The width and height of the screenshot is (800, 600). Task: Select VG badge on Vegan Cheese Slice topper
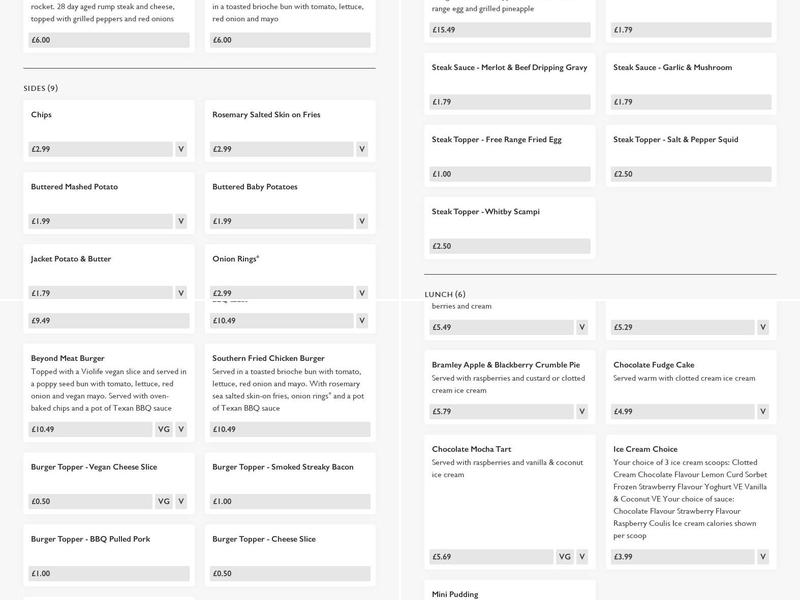[164, 501]
